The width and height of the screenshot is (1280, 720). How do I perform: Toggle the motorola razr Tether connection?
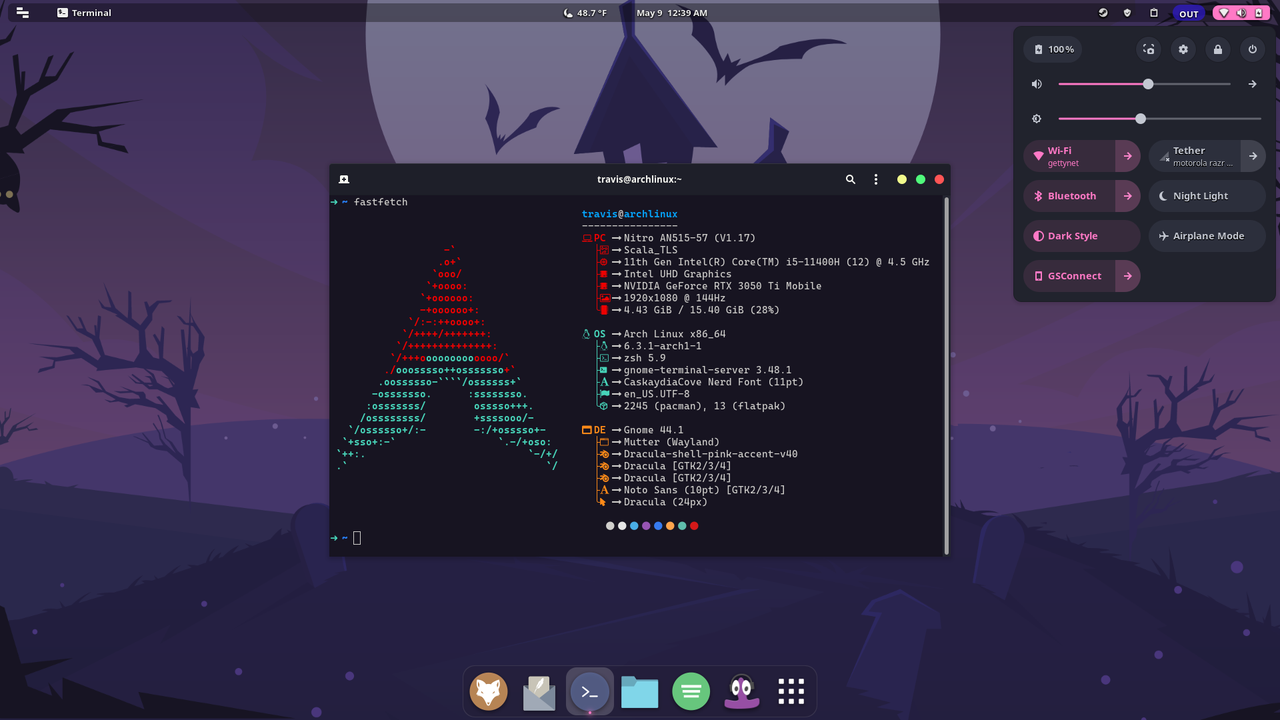1195,156
